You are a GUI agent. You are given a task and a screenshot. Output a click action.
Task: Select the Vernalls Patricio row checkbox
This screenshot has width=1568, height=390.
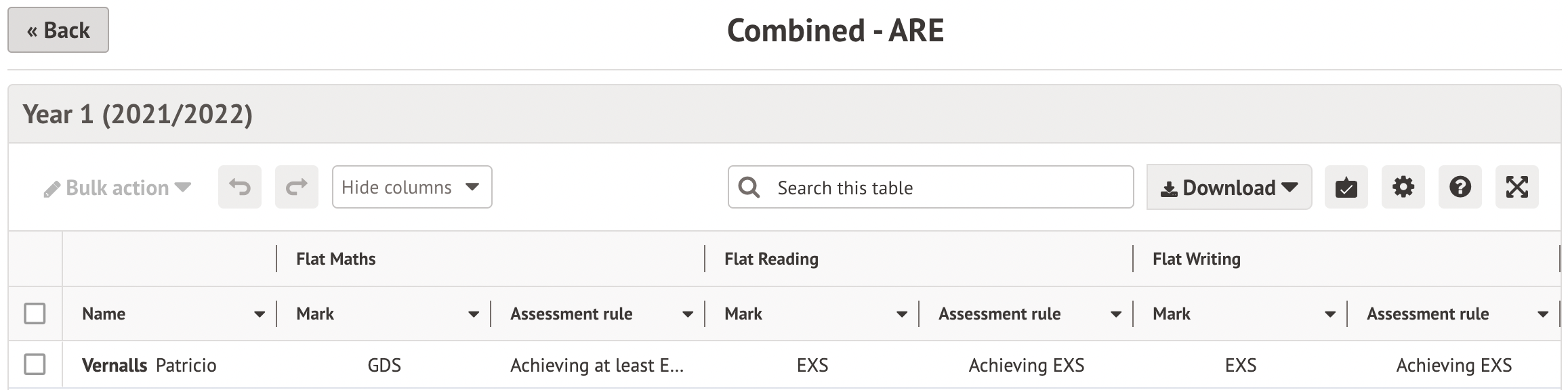35,364
